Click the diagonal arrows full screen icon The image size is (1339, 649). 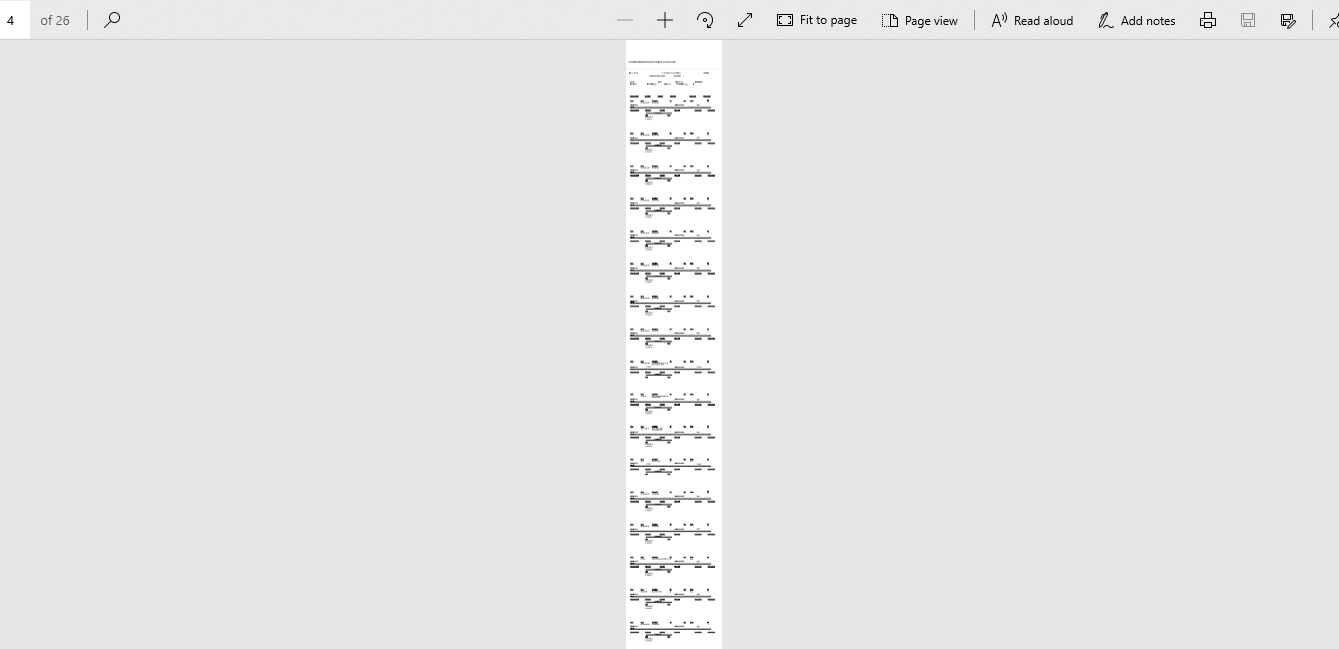click(x=745, y=20)
